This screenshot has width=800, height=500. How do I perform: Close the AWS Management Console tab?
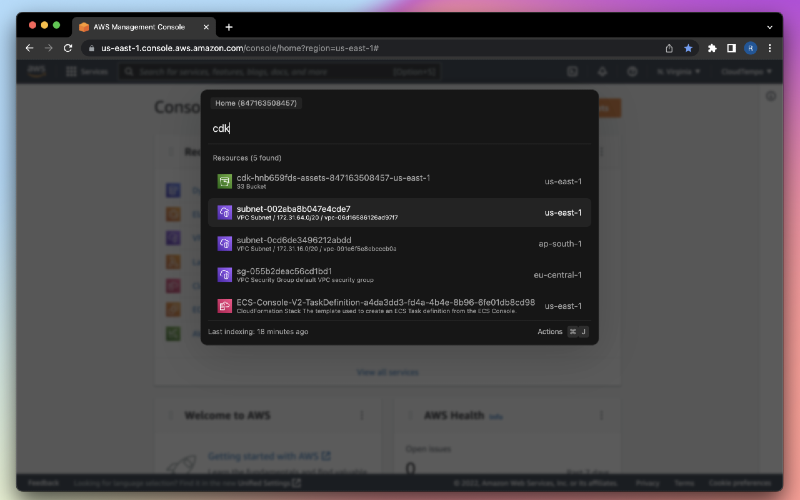206,27
